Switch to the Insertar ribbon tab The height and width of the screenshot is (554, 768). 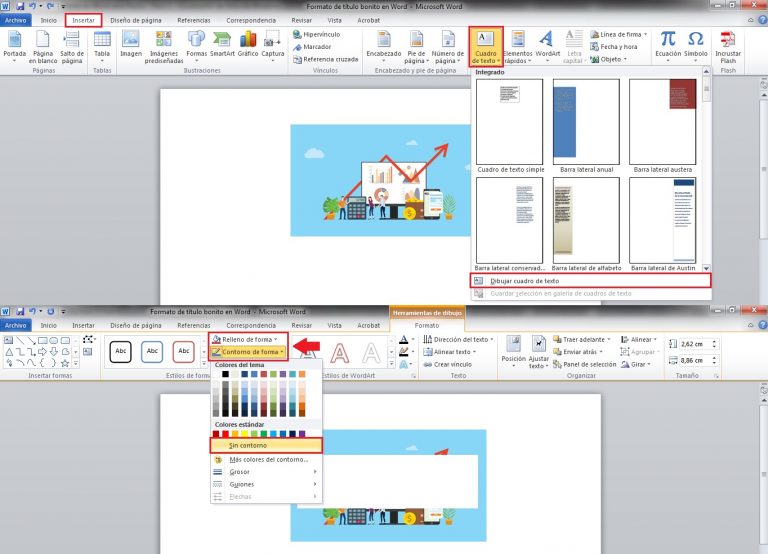point(83,20)
